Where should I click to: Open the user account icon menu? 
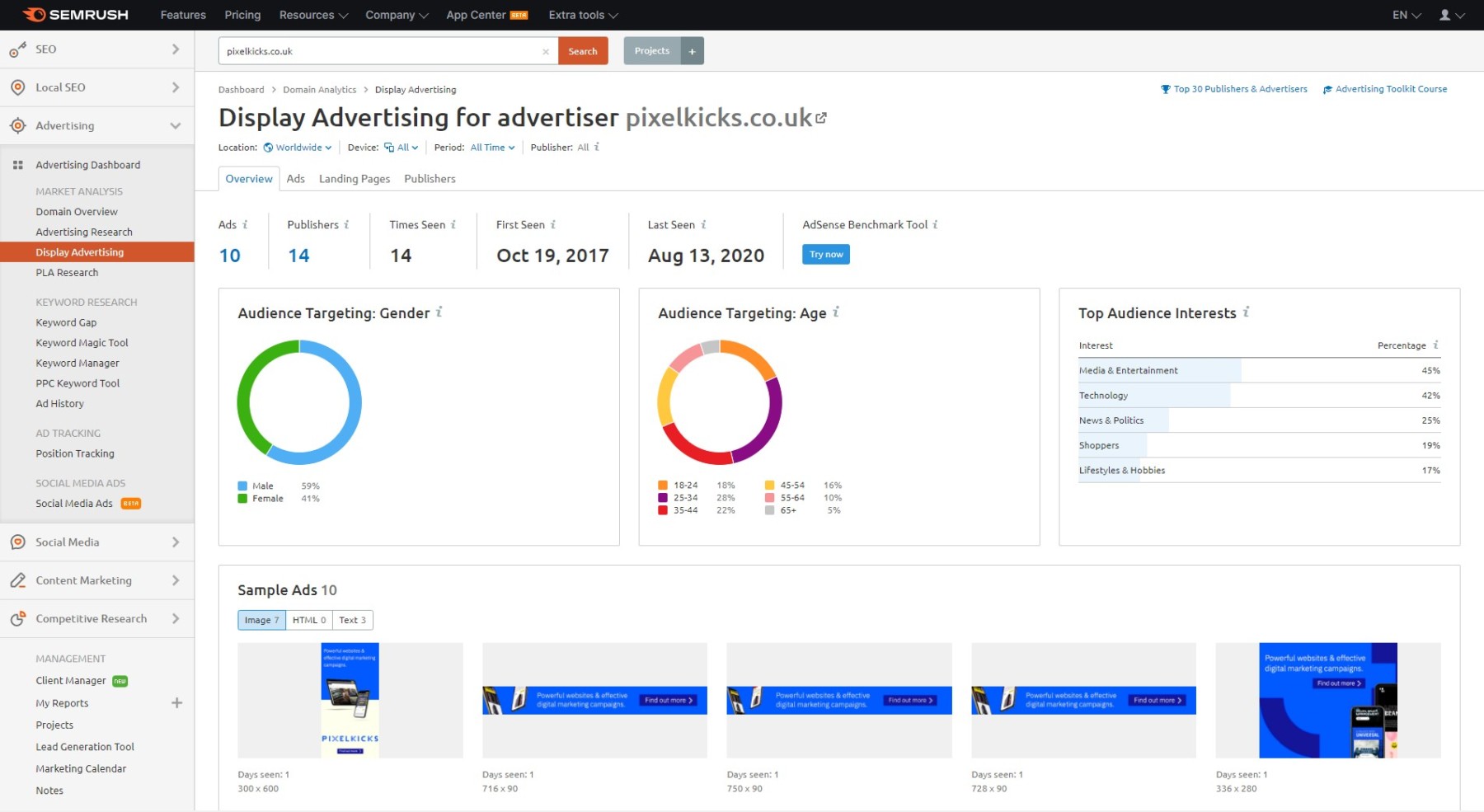(1451, 15)
